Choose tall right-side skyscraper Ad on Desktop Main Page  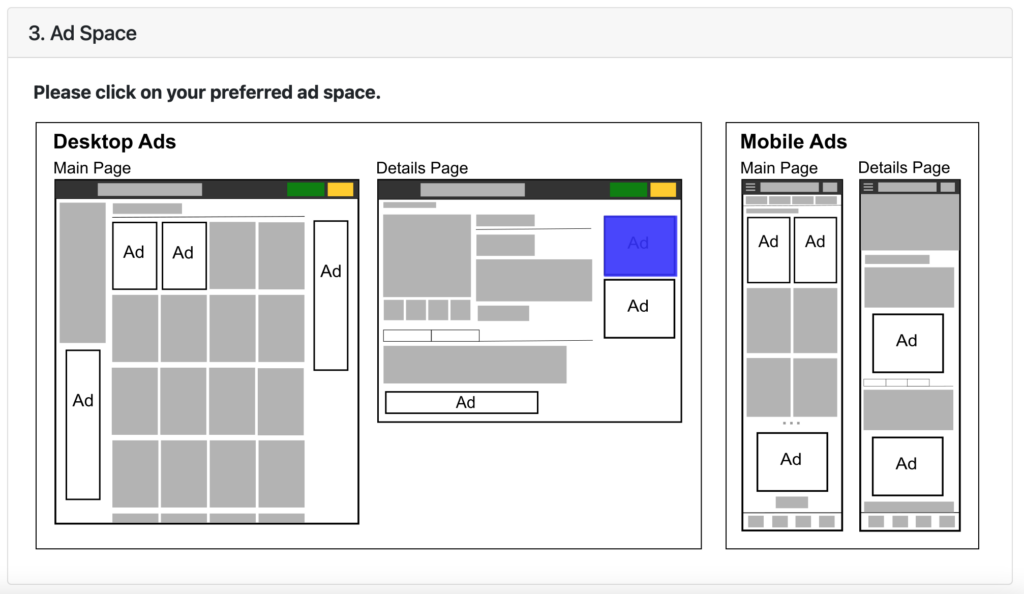(x=330, y=295)
